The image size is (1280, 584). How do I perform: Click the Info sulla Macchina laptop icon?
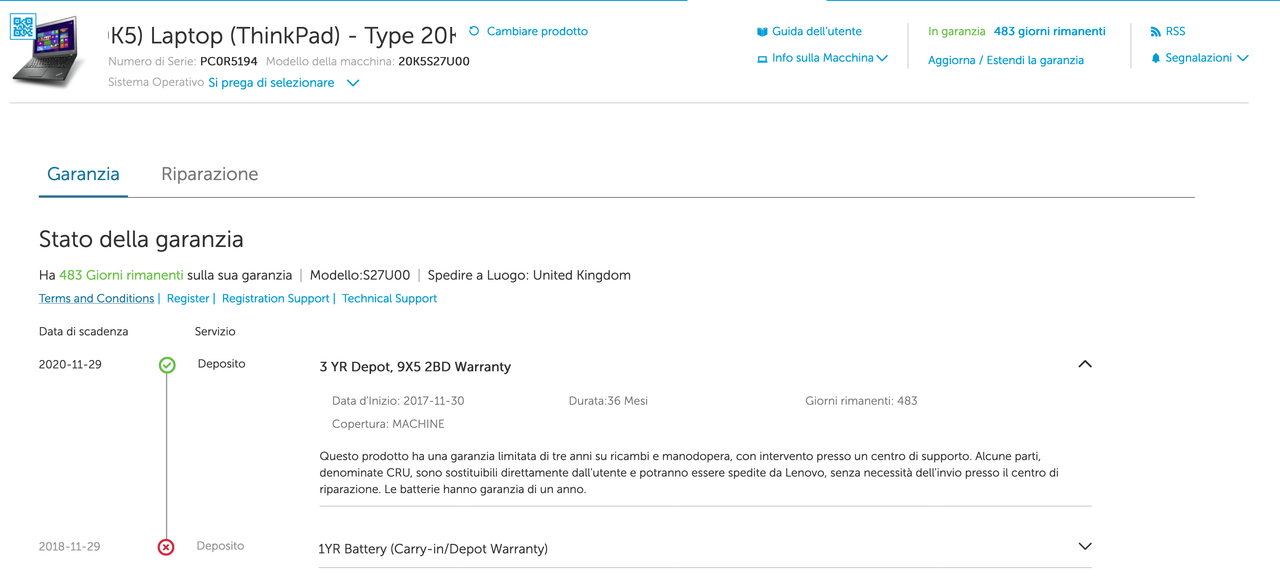(x=762, y=59)
